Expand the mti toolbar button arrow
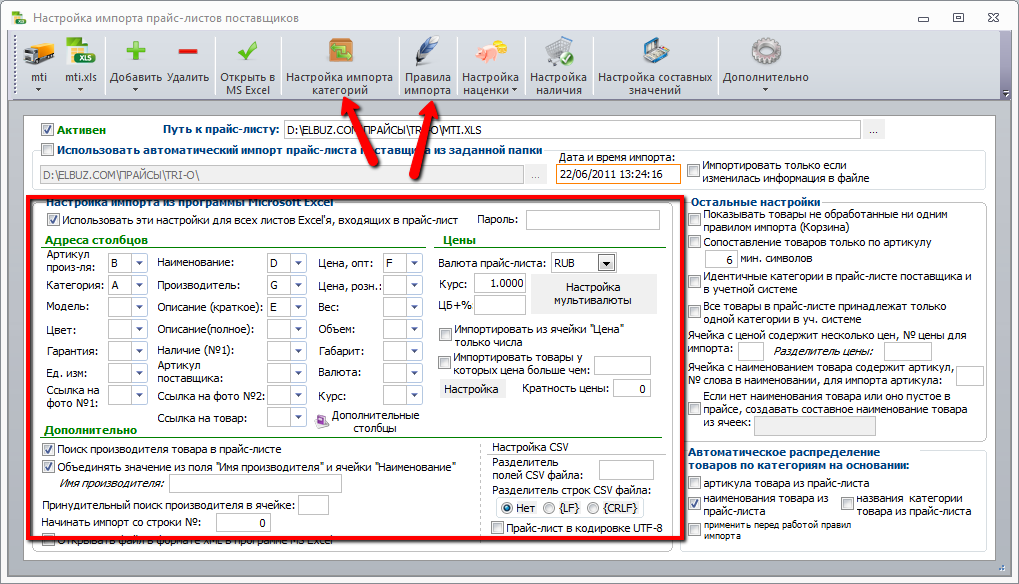The height and width of the screenshot is (584, 1019). coord(38,90)
